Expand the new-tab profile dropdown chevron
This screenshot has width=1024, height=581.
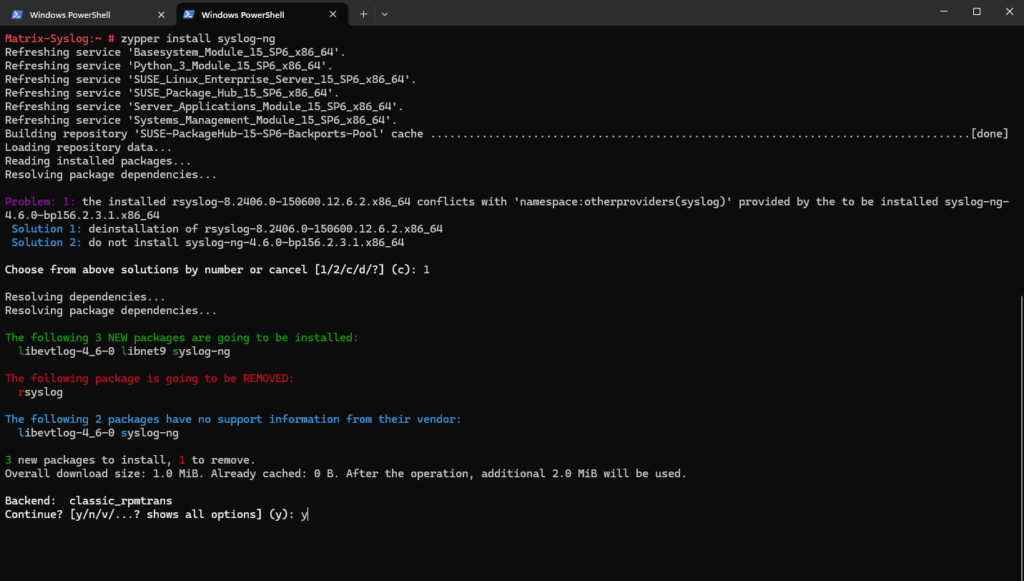[x=385, y=14]
